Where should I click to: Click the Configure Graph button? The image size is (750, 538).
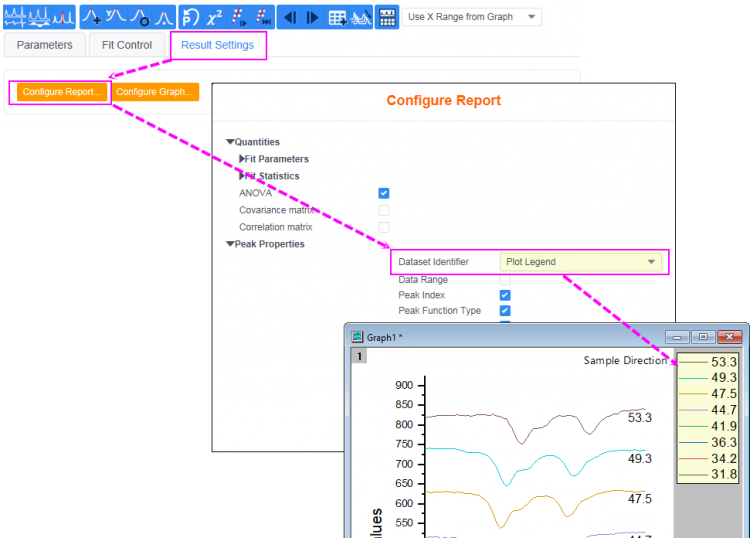155,92
